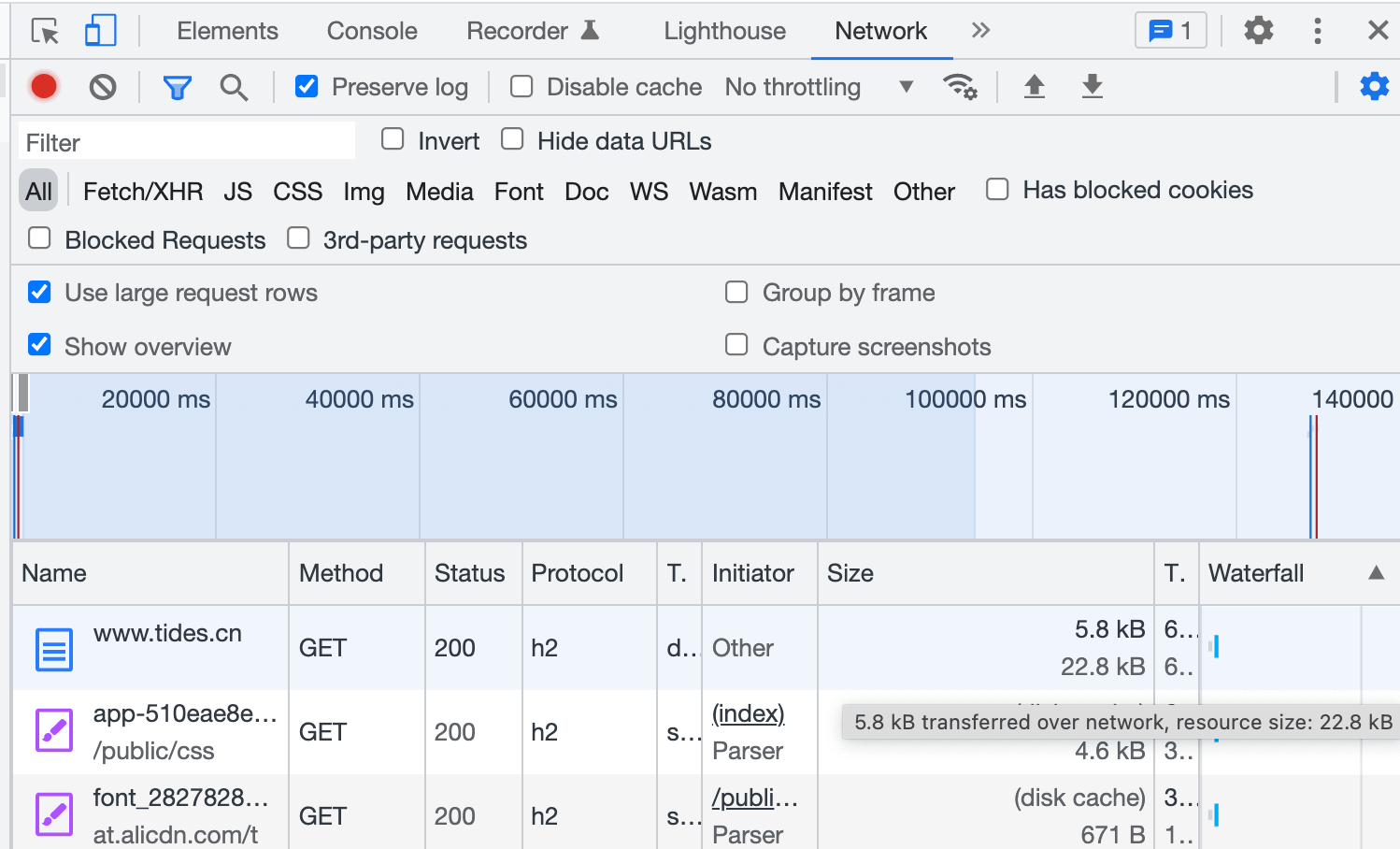Click the font_2827828 stylesheet icon
This screenshot has height=849, width=1400.
click(x=54, y=814)
